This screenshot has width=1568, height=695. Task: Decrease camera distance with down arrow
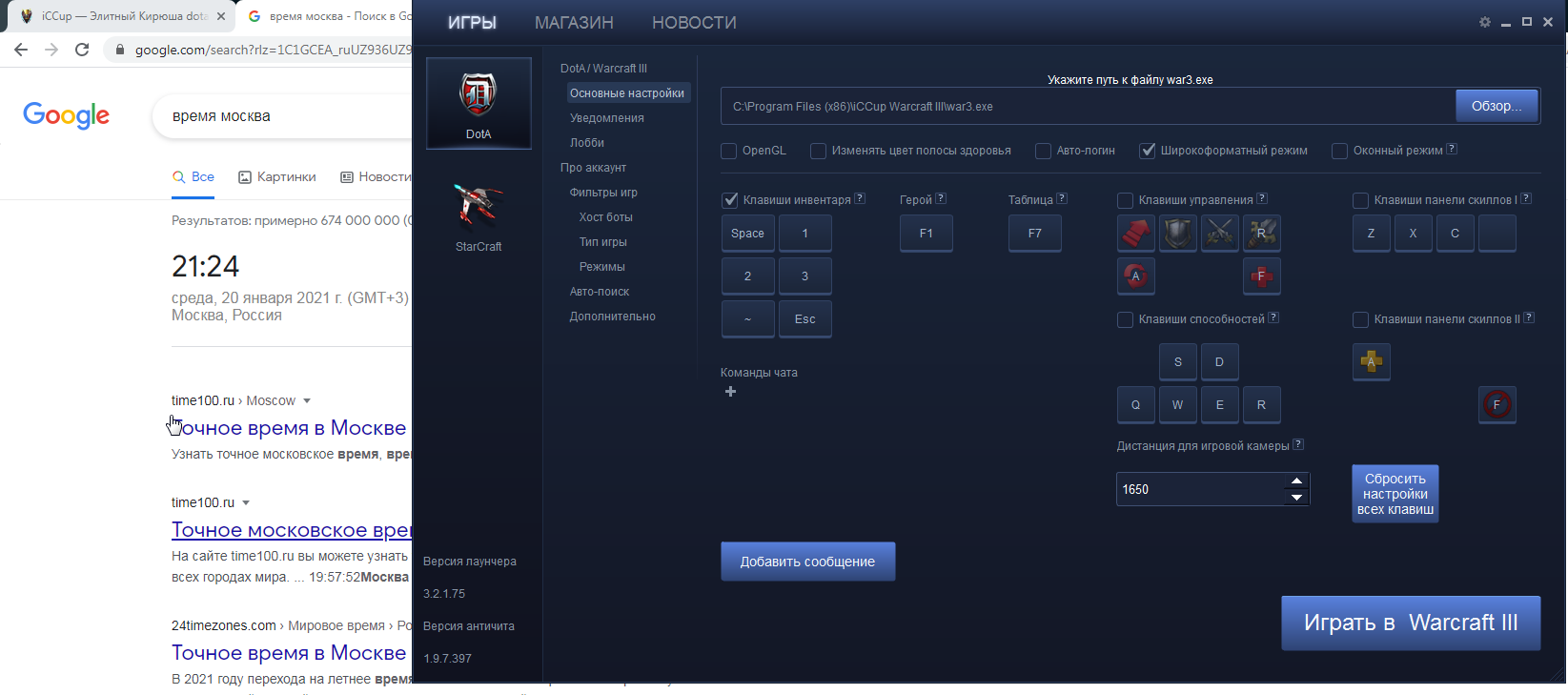pyautogui.click(x=1296, y=497)
